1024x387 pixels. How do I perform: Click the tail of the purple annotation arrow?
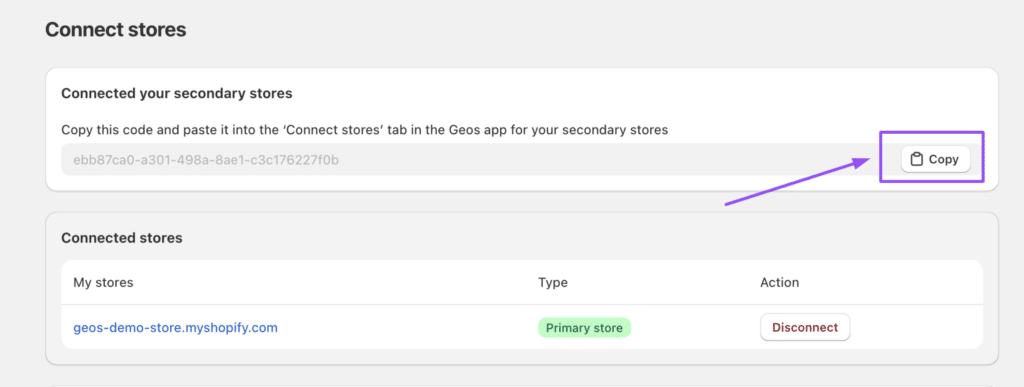click(730, 204)
